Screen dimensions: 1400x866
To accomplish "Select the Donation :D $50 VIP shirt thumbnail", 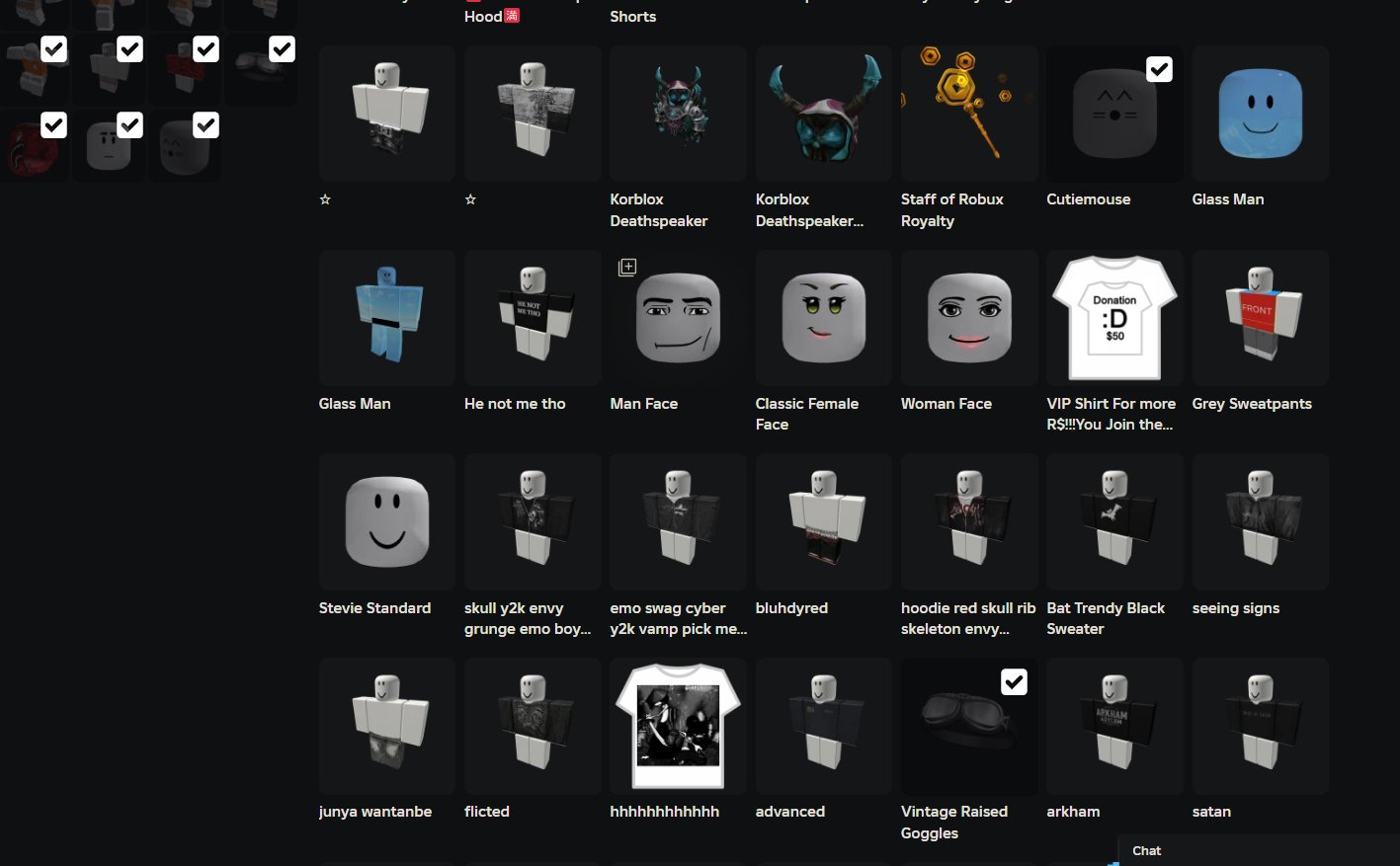I will coord(1114,318).
